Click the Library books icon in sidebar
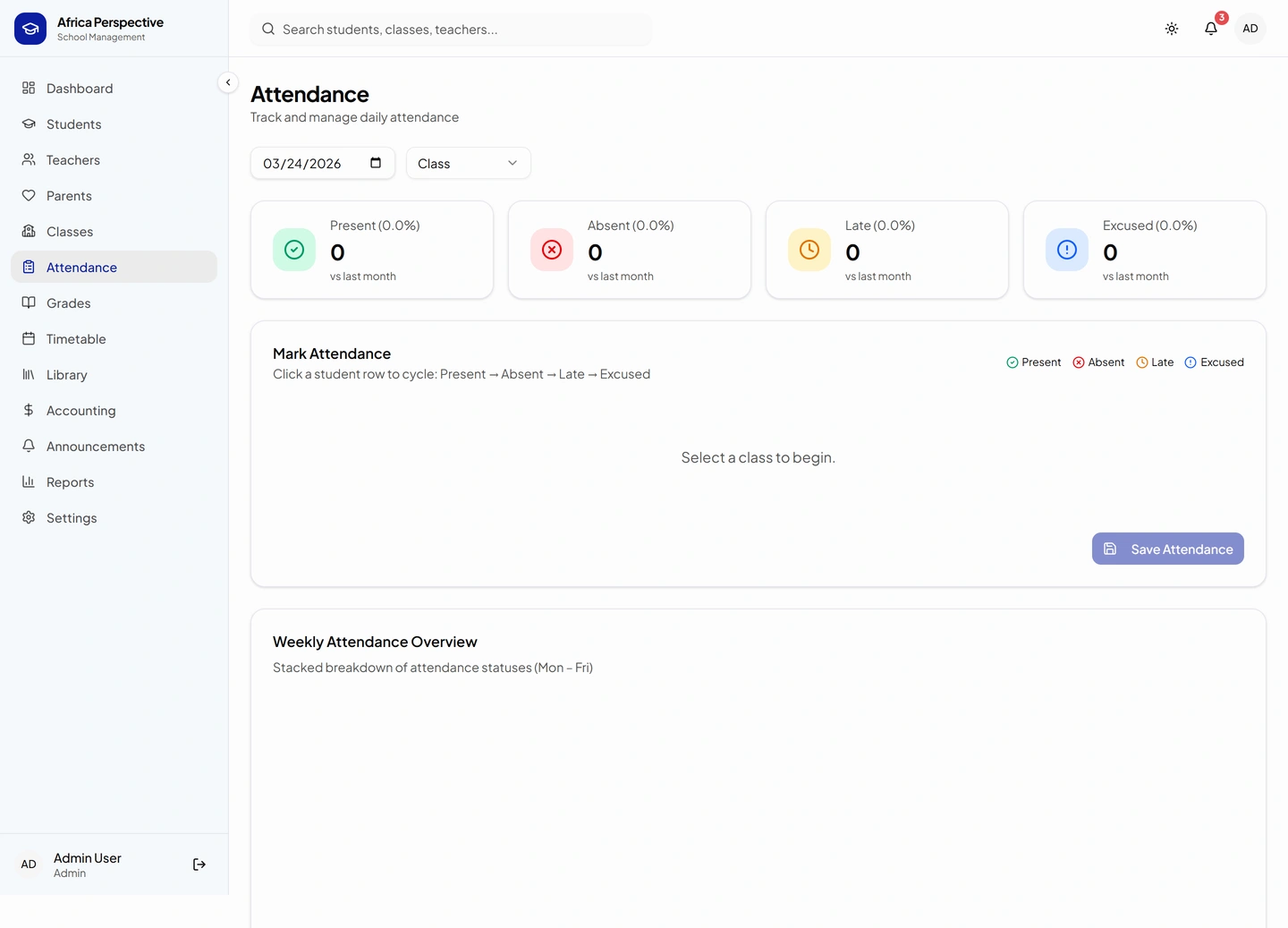Screen dimensions: 1288x928 coord(29,374)
